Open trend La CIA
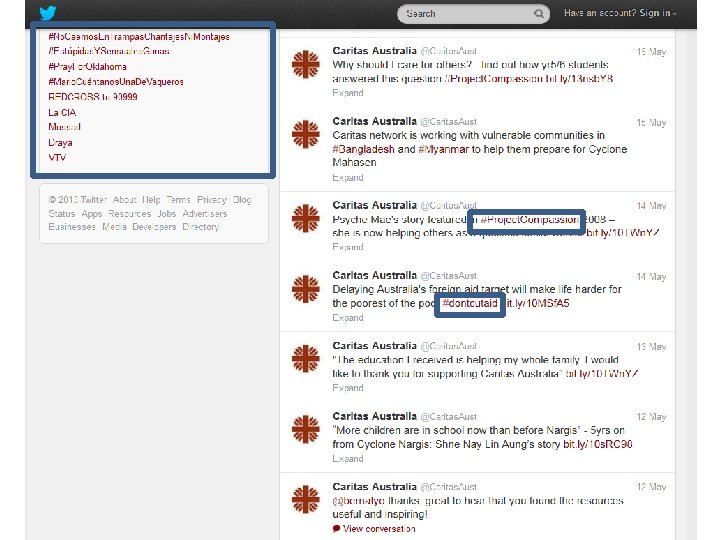The width and height of the screenshot is (720, 540). [62, 112]
